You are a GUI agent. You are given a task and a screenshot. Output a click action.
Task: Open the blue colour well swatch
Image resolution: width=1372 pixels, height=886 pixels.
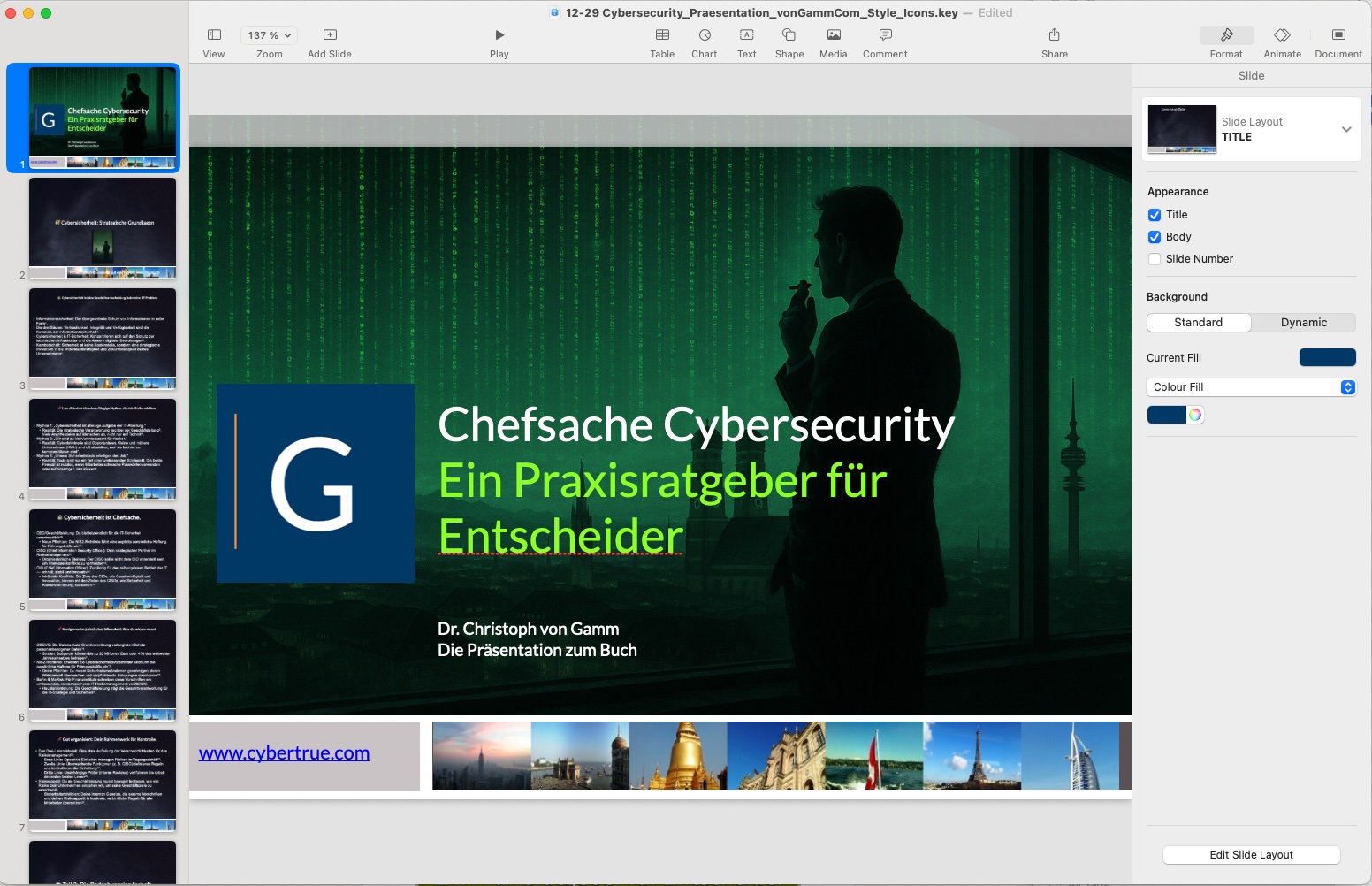click(x=1167, y=415)
